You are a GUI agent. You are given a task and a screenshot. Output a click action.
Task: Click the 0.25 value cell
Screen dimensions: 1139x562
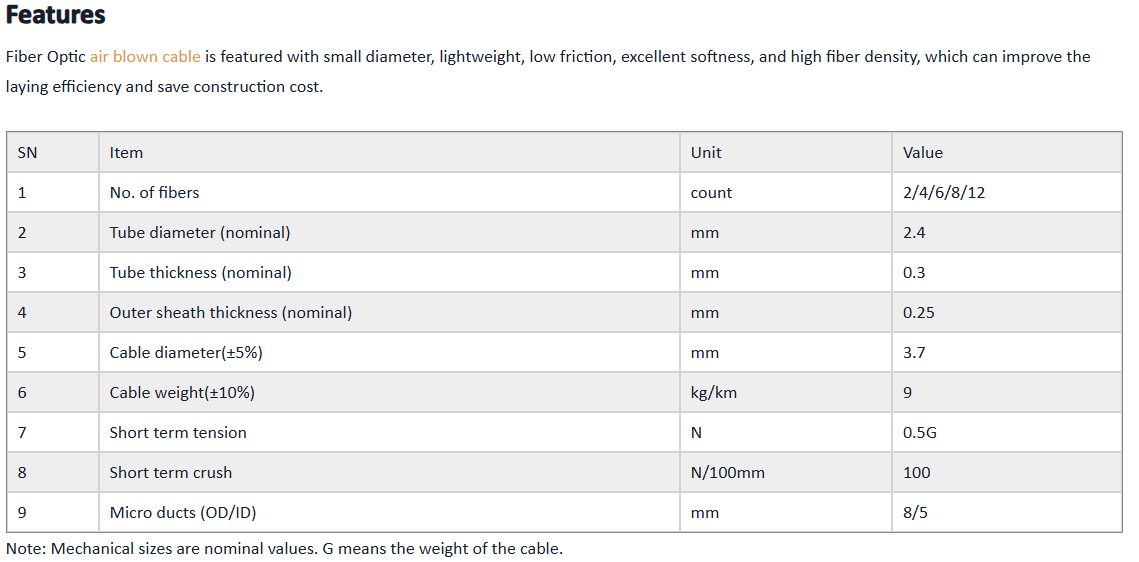[1007, 312]
